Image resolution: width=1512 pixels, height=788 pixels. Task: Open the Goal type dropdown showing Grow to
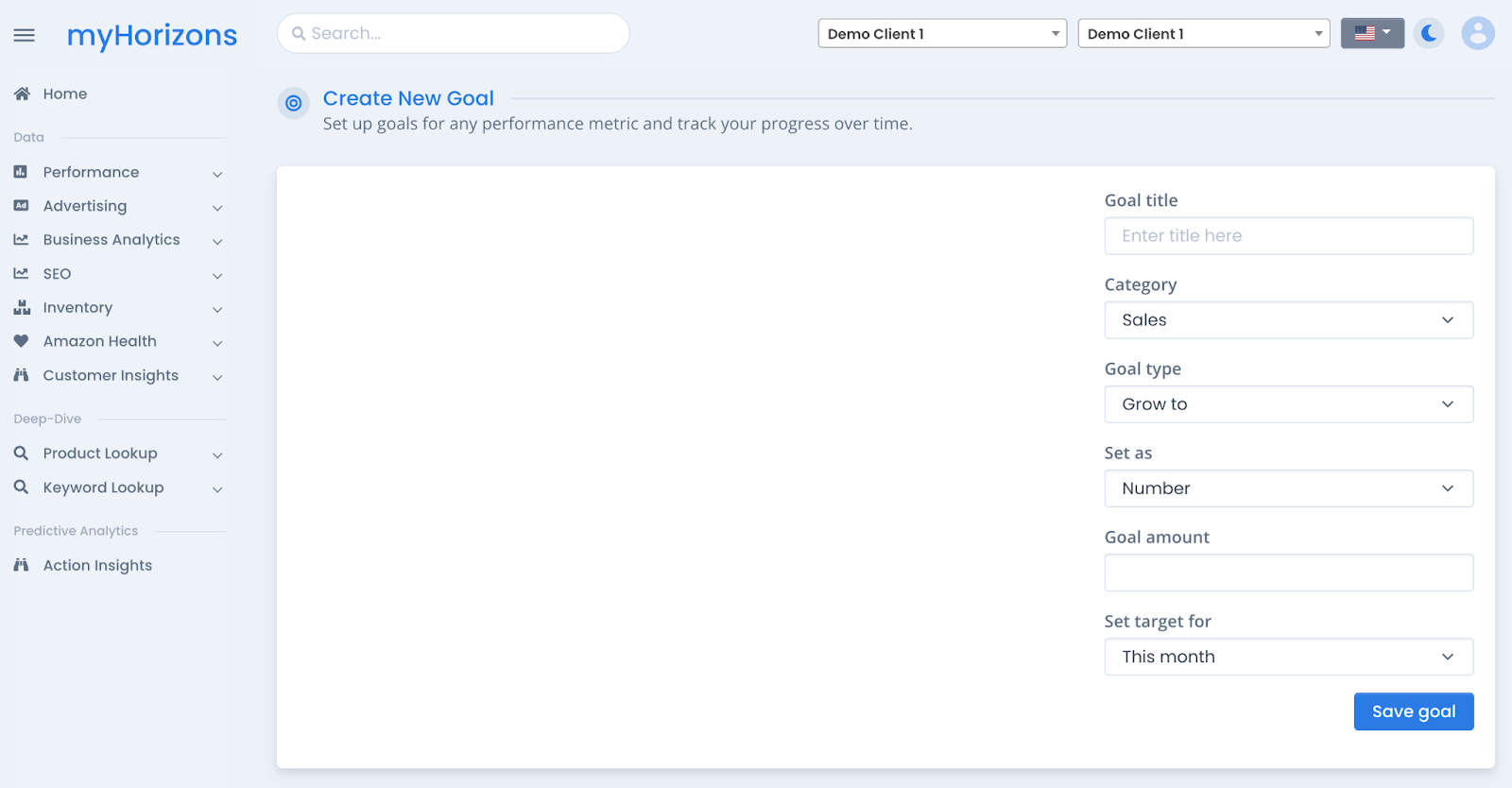click(1289, 404)
